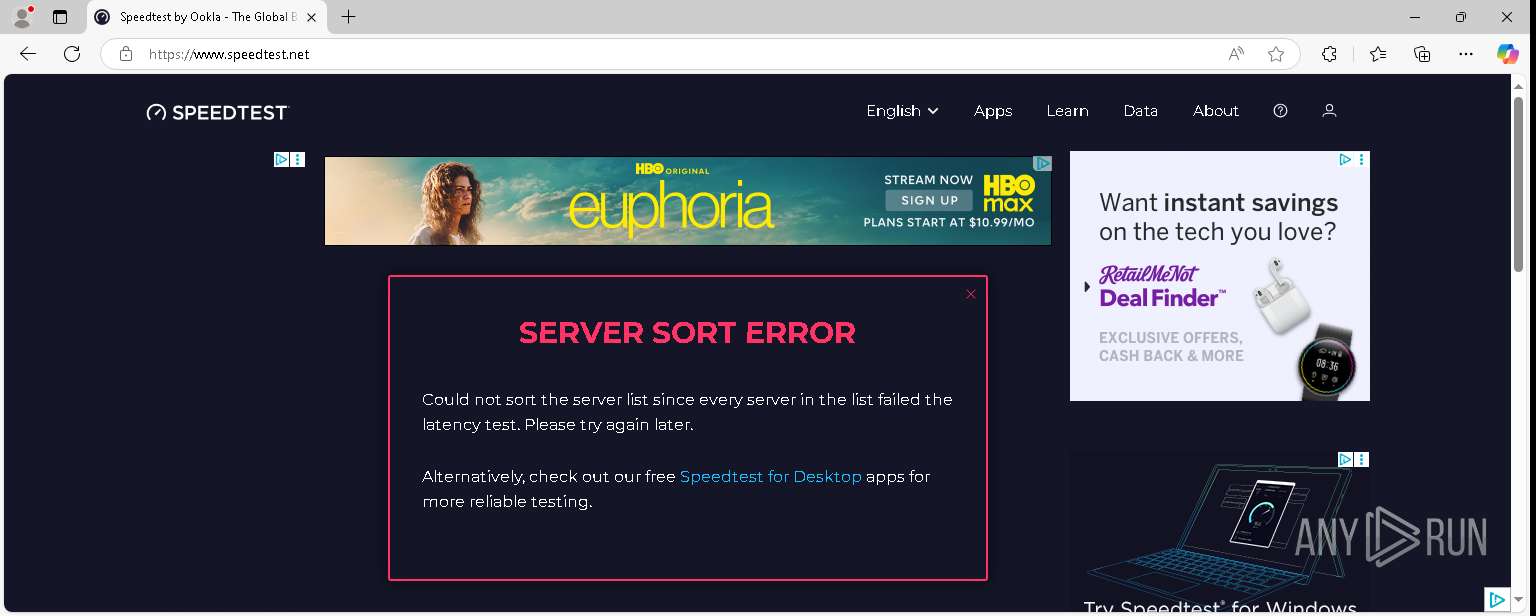Click the Sign Up button in HBO ad
1536x616 pixels.
click(x=929, y=200)
